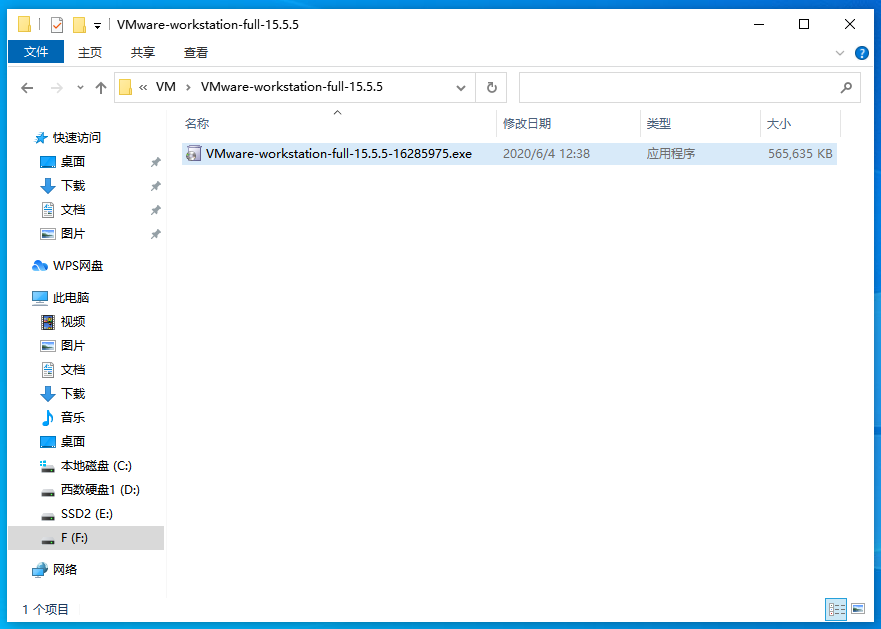Click the 应用程序 type cell
881x629 pixels.
(670, 153)
